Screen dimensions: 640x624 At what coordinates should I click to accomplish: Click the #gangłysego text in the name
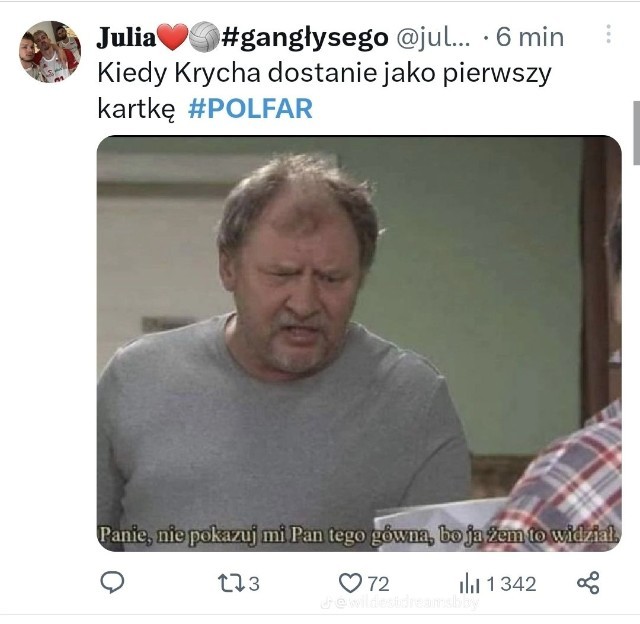[305, 38]
